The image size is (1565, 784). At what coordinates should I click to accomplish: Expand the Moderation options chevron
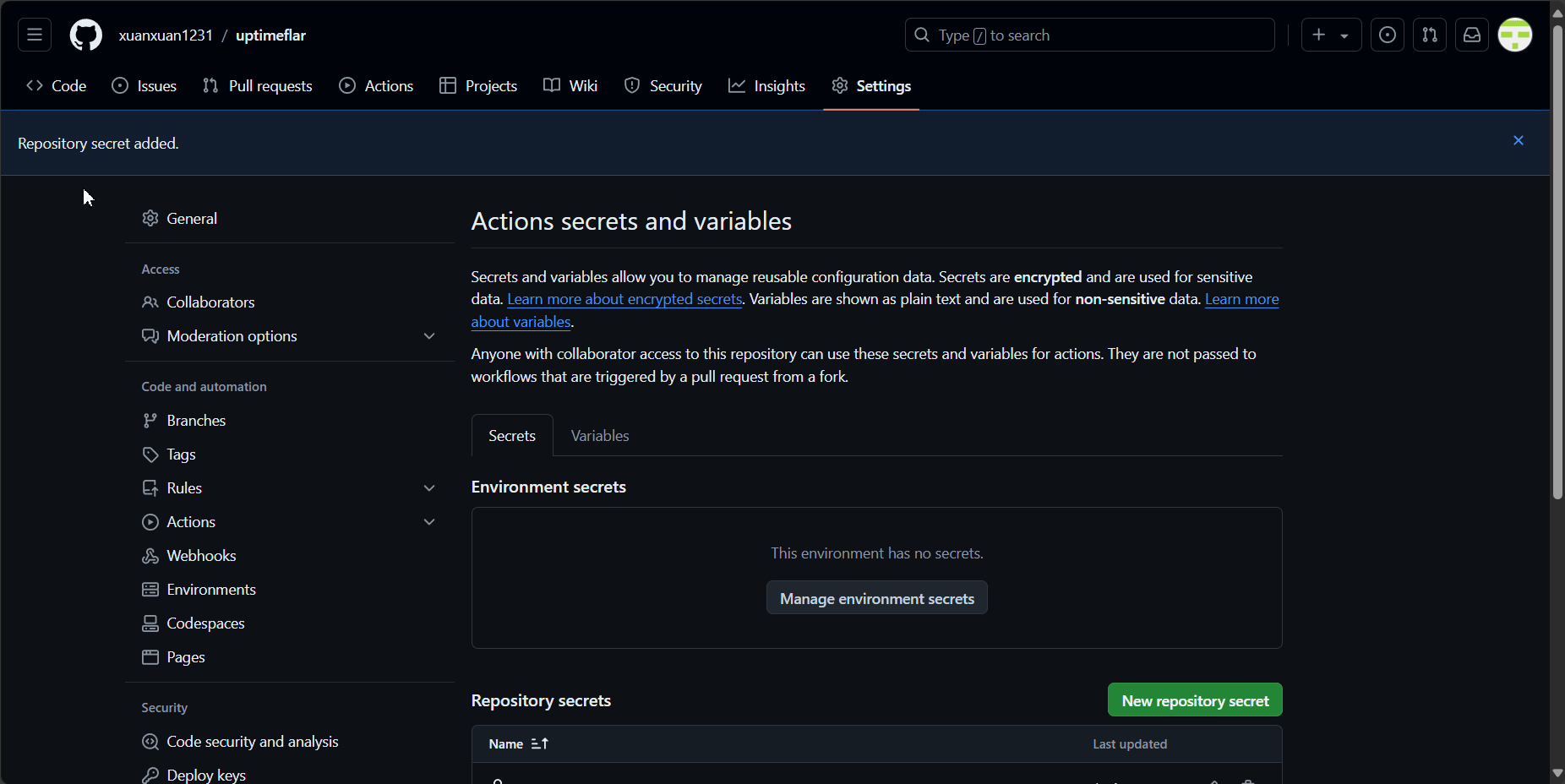pyautogui.click(x=429, y=336)
